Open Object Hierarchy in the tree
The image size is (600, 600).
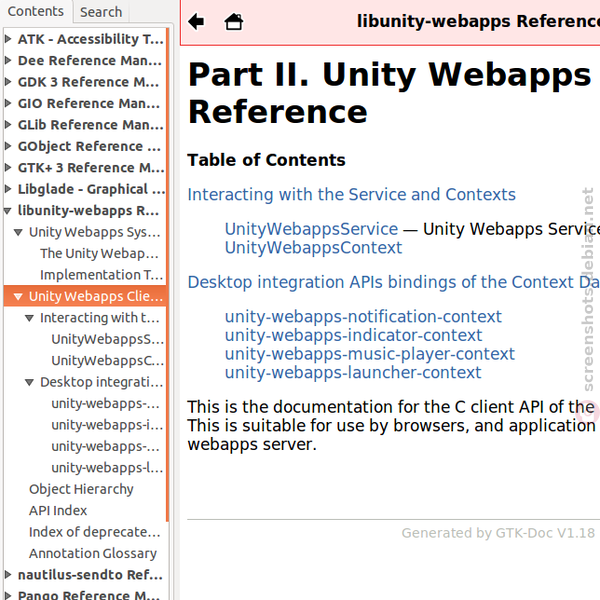(x=81, y=489)
